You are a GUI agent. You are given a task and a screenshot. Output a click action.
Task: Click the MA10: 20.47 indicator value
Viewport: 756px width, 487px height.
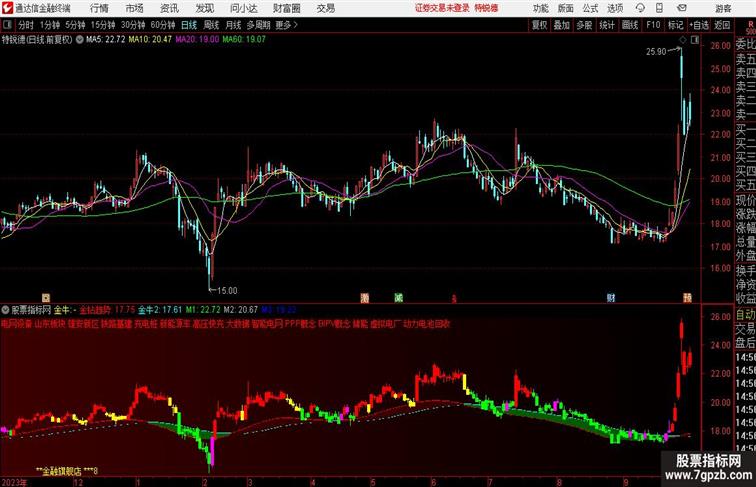point(150,40)
